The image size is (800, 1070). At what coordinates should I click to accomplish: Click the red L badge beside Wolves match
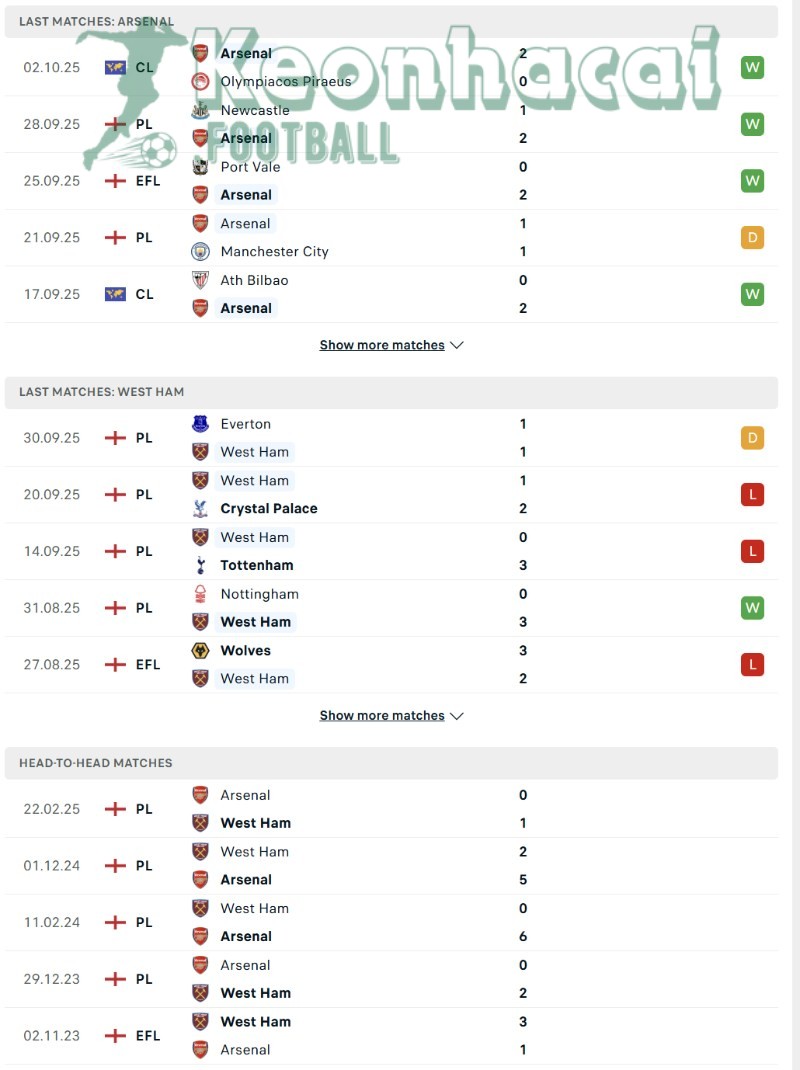click(x=752, y=664)
